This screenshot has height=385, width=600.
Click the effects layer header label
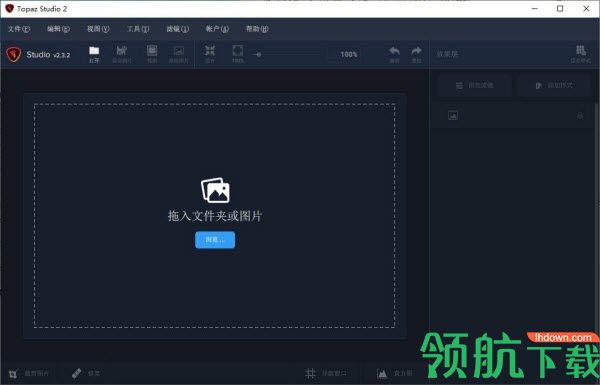pyautogui.click(x=447, y=54)
